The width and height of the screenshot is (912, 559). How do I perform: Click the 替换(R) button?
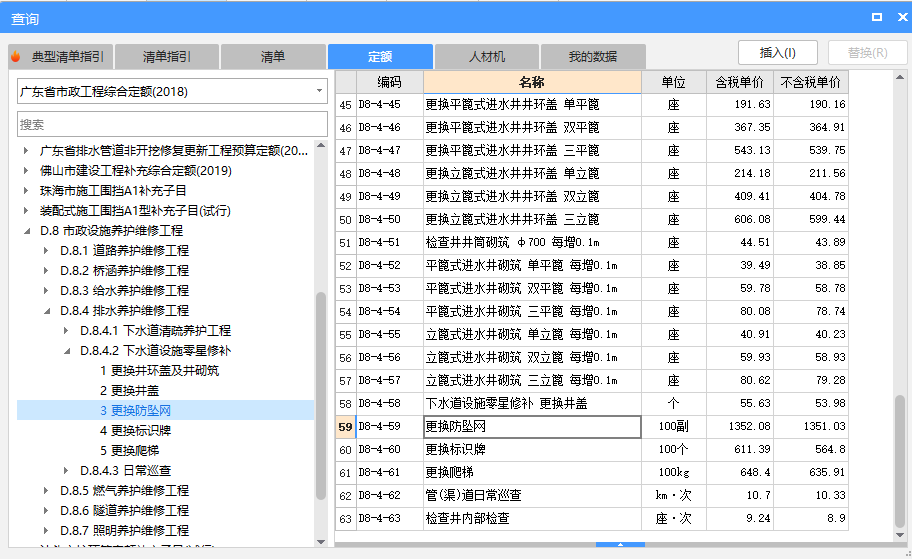pyautogui.click(x=867, y=53)
